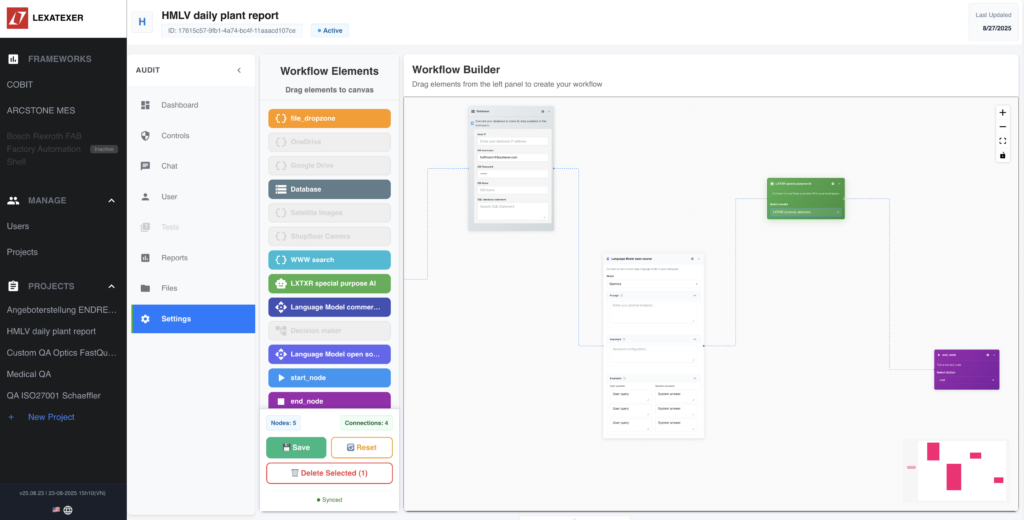Collapse the PROJECTS section

[110, 286]
